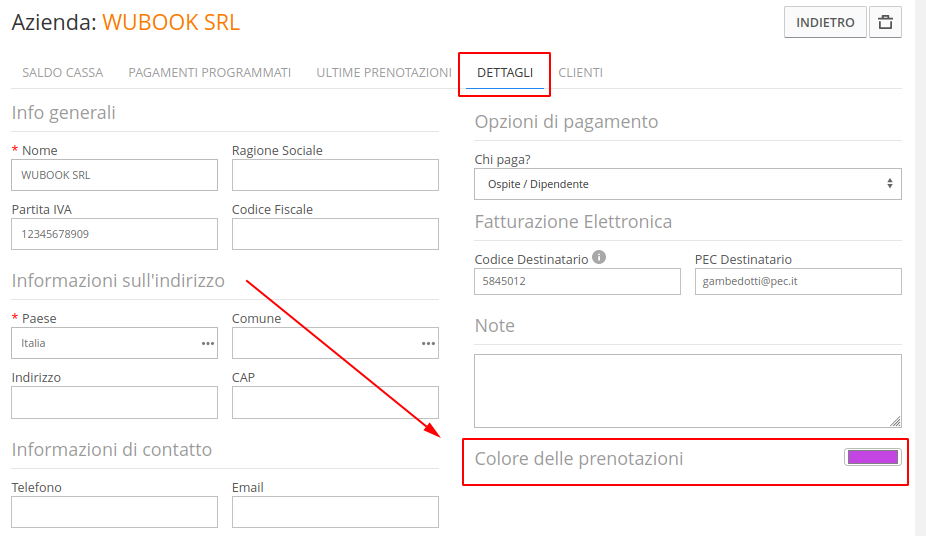Open the Paese three-dots selector
This screenshot has height=536, width=926.
pos(208,344)
